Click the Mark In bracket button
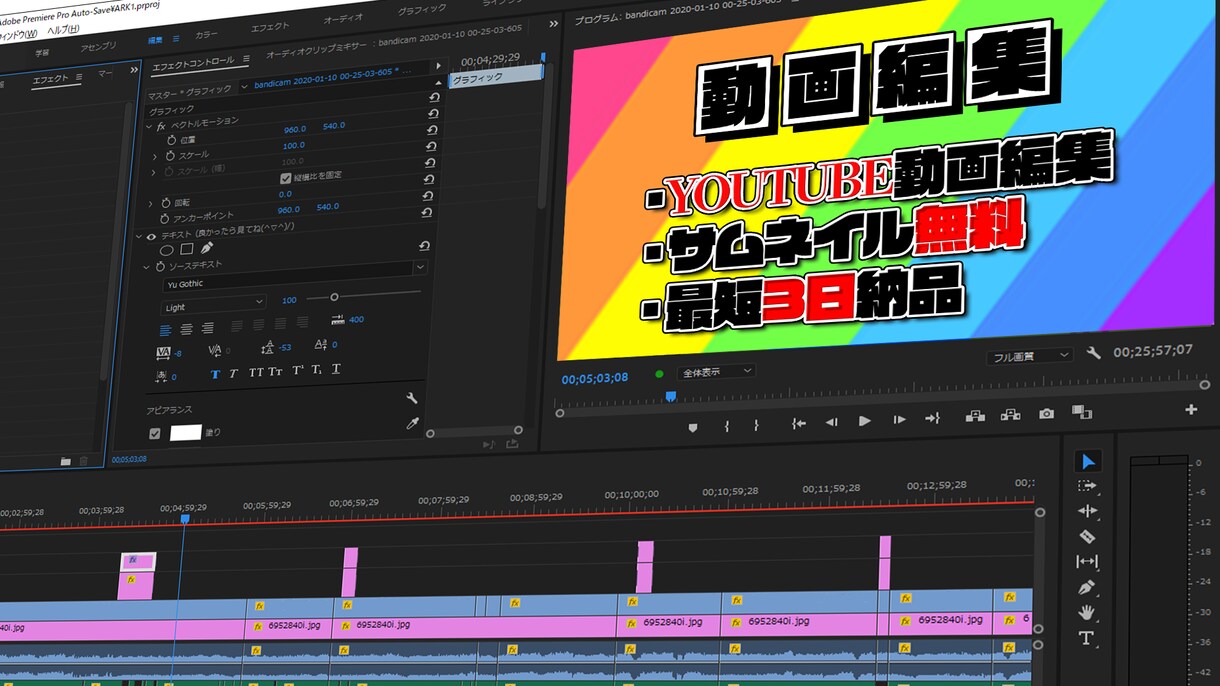Viewport: 1220px width, 686px height. coord(726,425)
